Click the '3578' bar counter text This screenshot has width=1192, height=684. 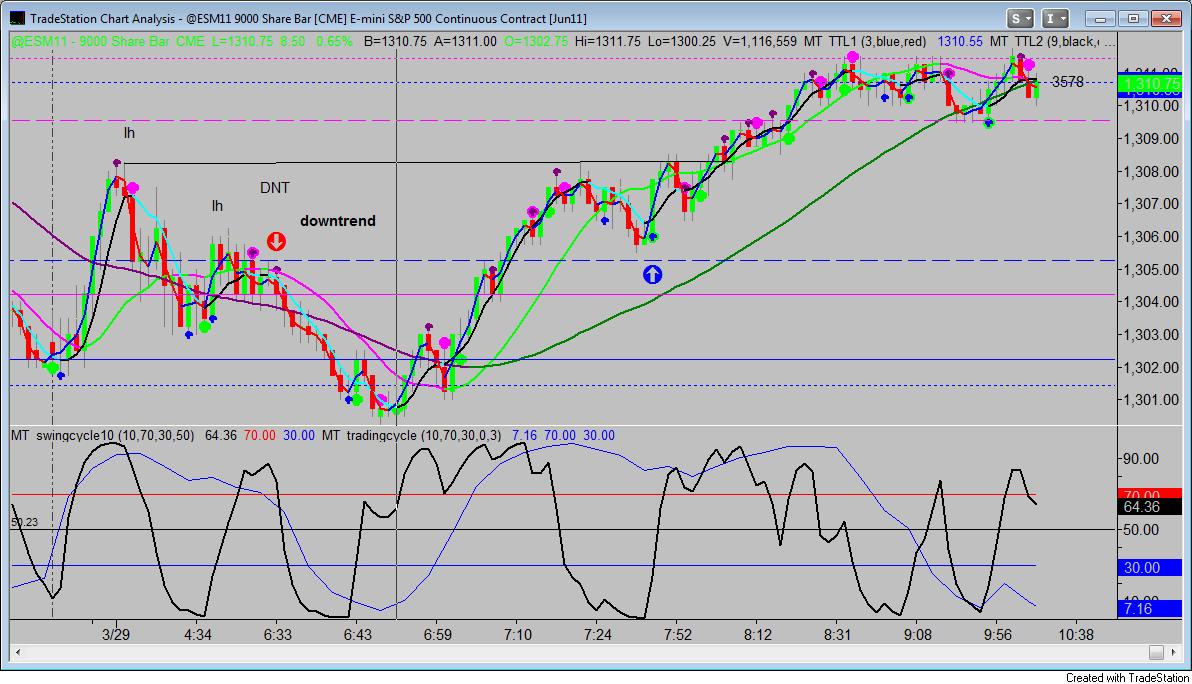coord(1067,82)
